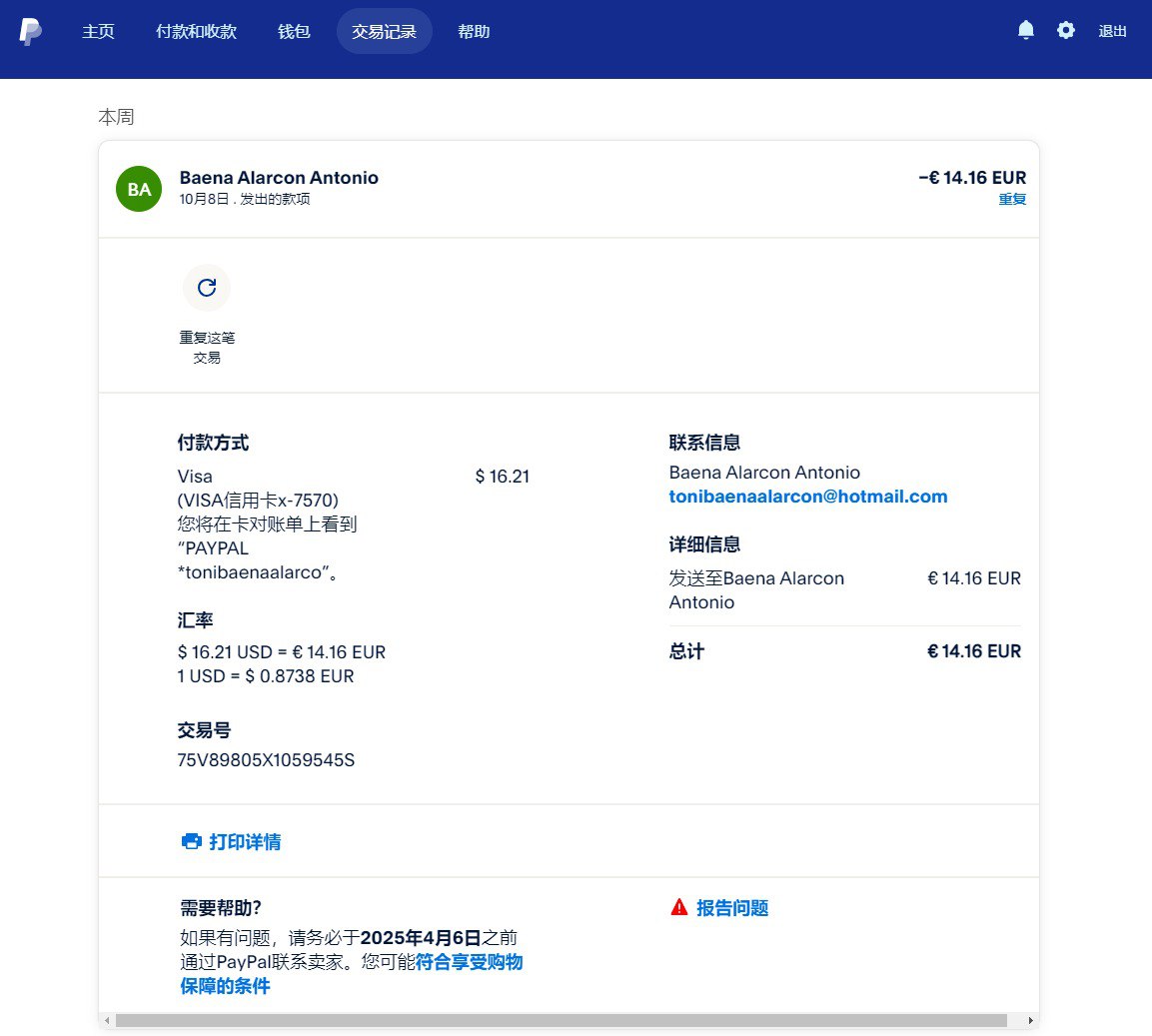The width and height of the screenshot is (1152, 1036).
Task: Click the 10月8日 . 发出的款项 date line
Action: pyautogui.click(x=245, y=199)
